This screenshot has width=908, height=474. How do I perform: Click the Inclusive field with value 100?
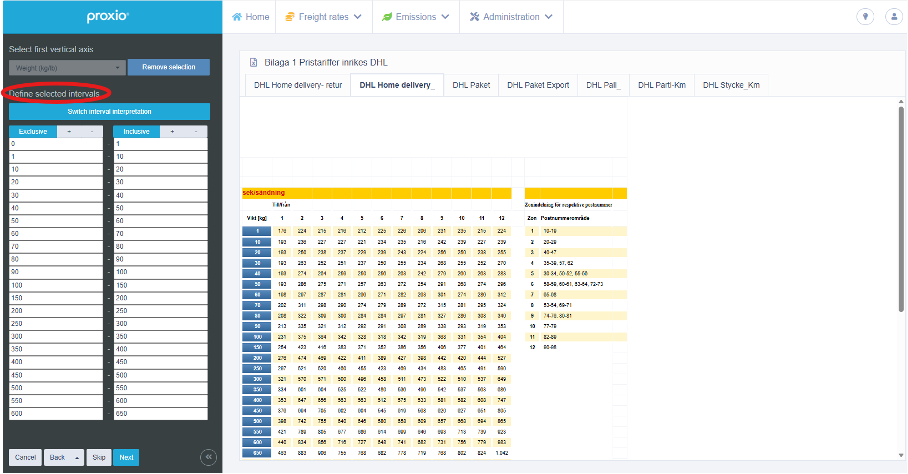click(x=160, y=272)
